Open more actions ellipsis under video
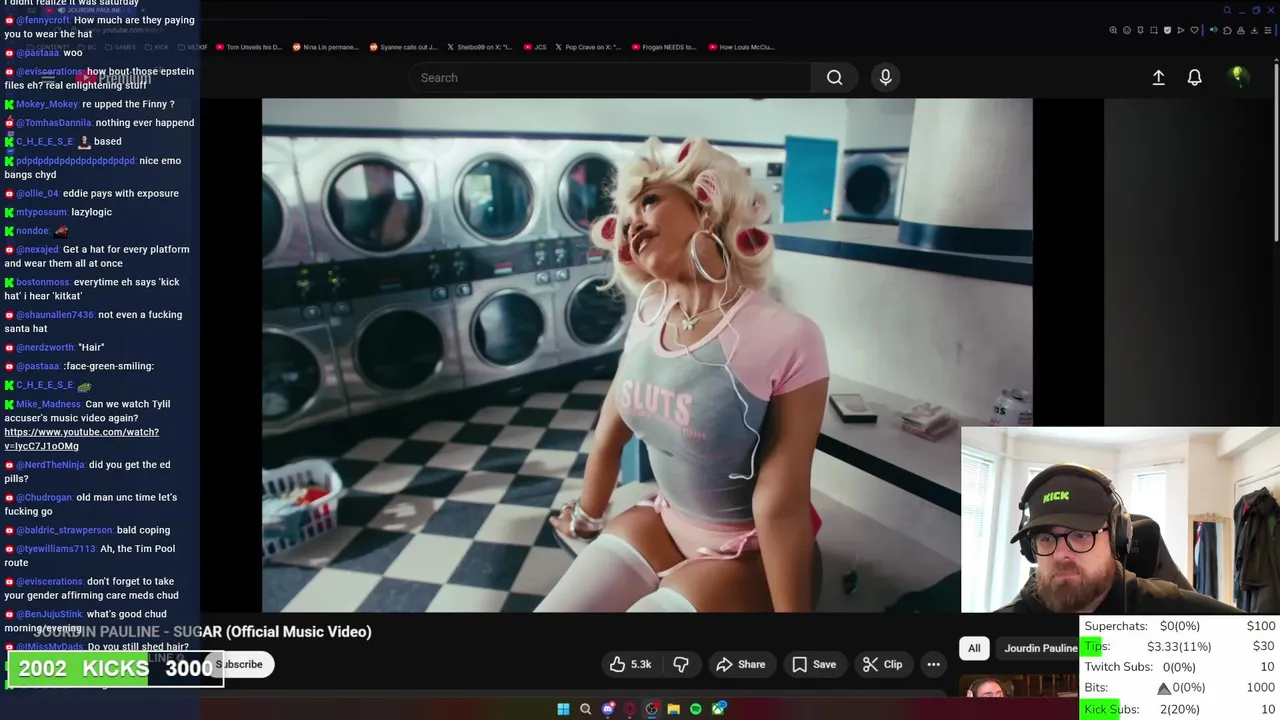1280x720 pixels. [933, 664]
